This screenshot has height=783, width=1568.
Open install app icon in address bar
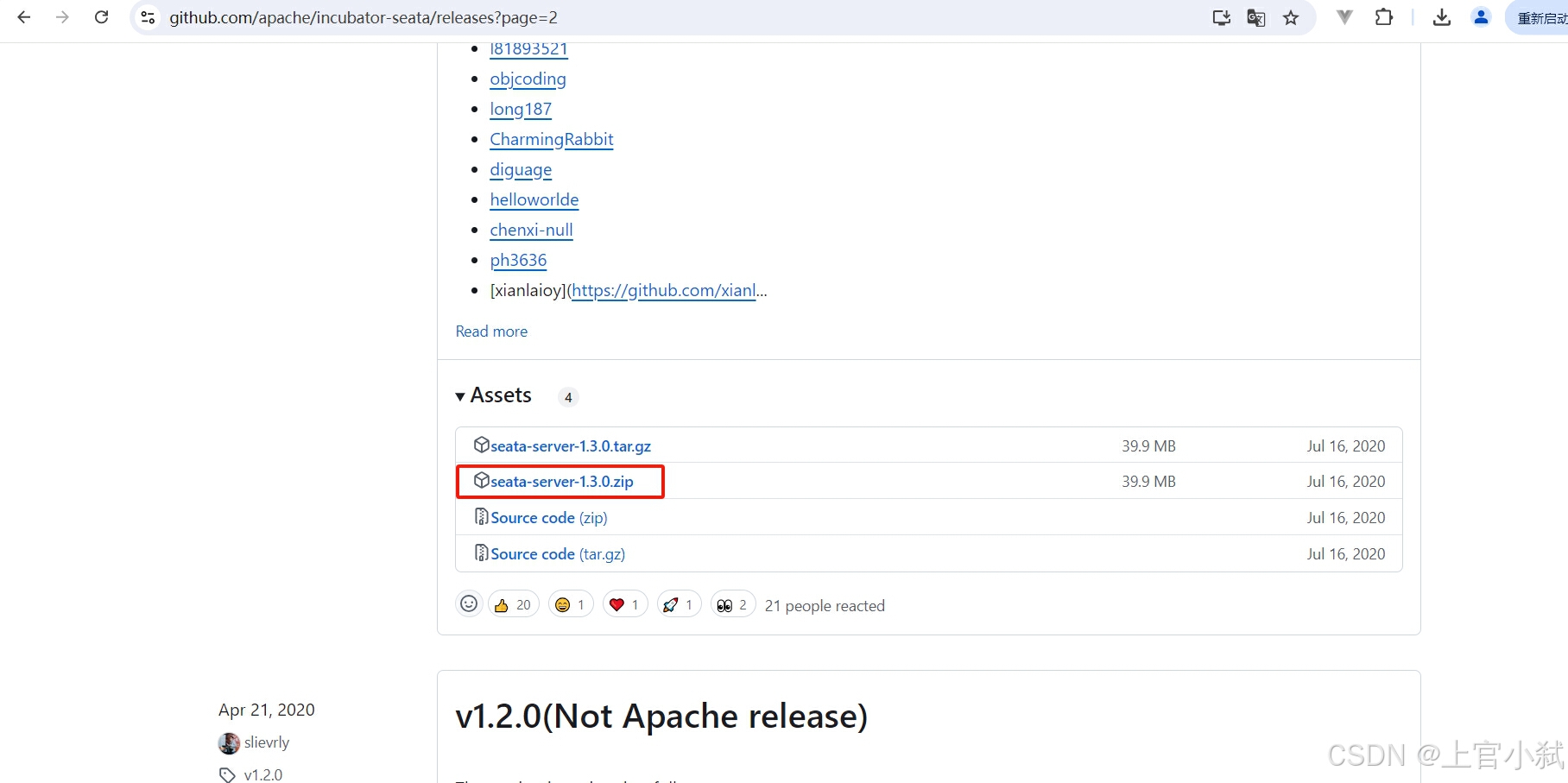1221,17
